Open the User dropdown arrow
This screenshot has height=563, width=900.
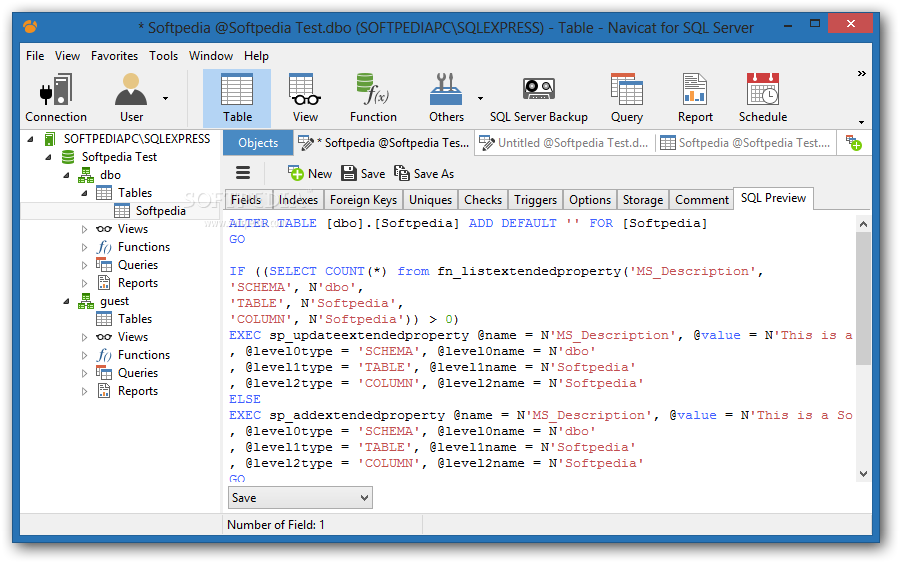coord(165,98)
